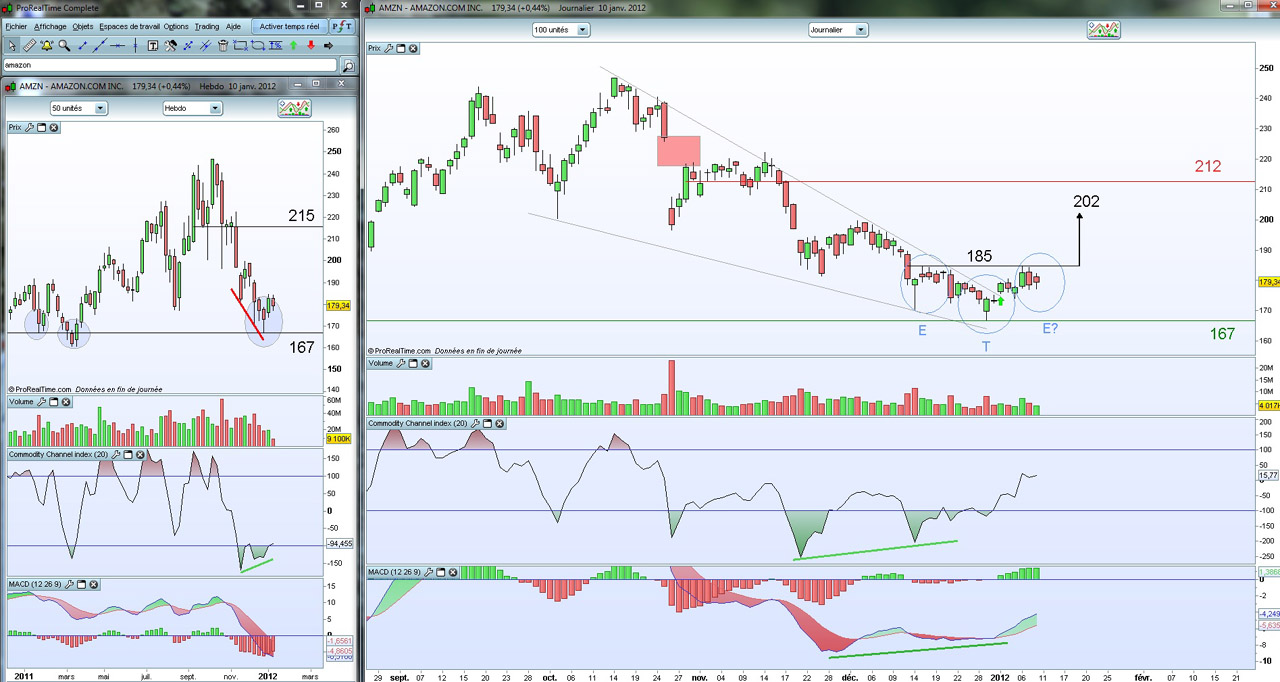Pick the ruler measurement tool
Screen dimensions: 1280x682
[x=29, y=45]
